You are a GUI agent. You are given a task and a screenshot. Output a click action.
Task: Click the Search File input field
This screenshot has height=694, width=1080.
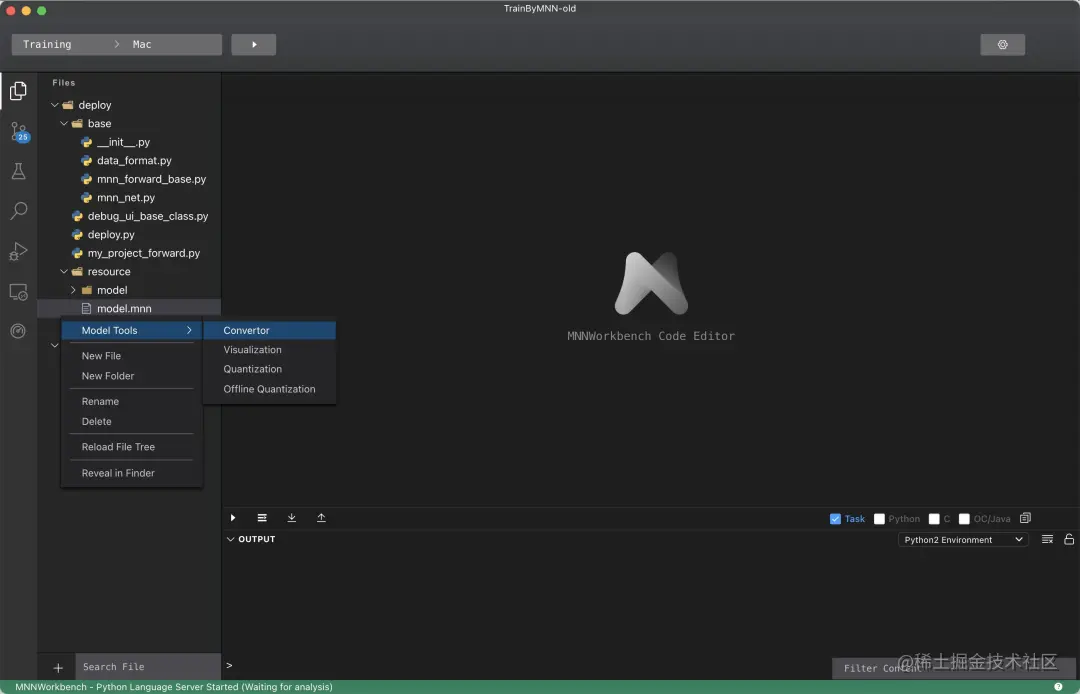click(147, 667)
